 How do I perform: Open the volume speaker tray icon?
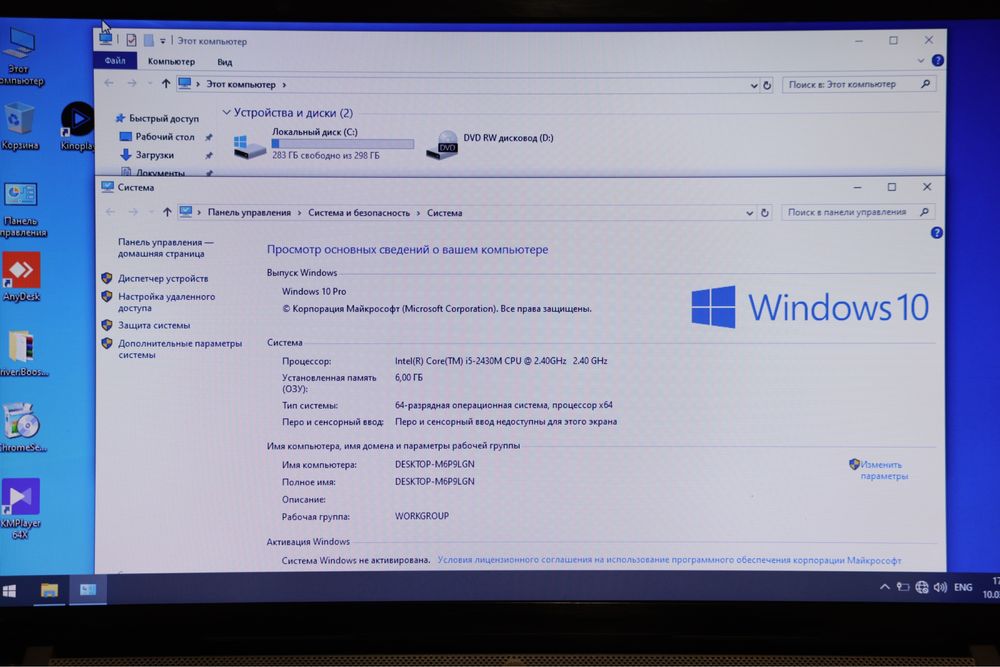point(940,587)
